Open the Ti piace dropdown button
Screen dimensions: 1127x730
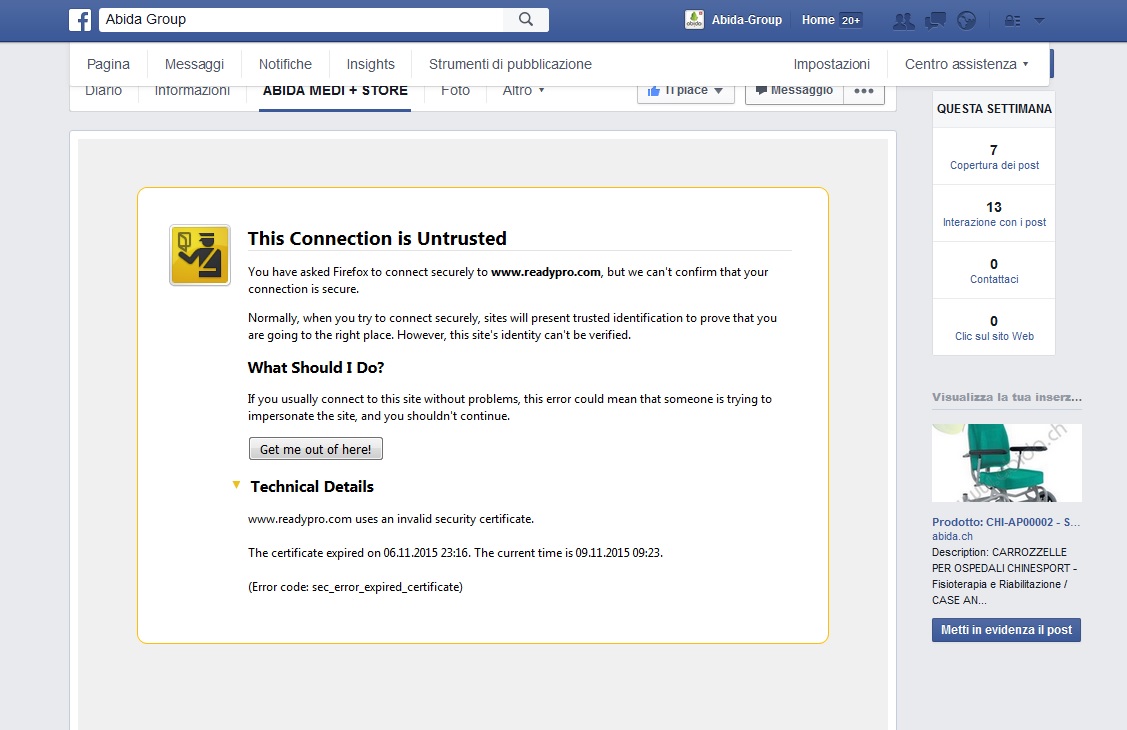point(686,91)
